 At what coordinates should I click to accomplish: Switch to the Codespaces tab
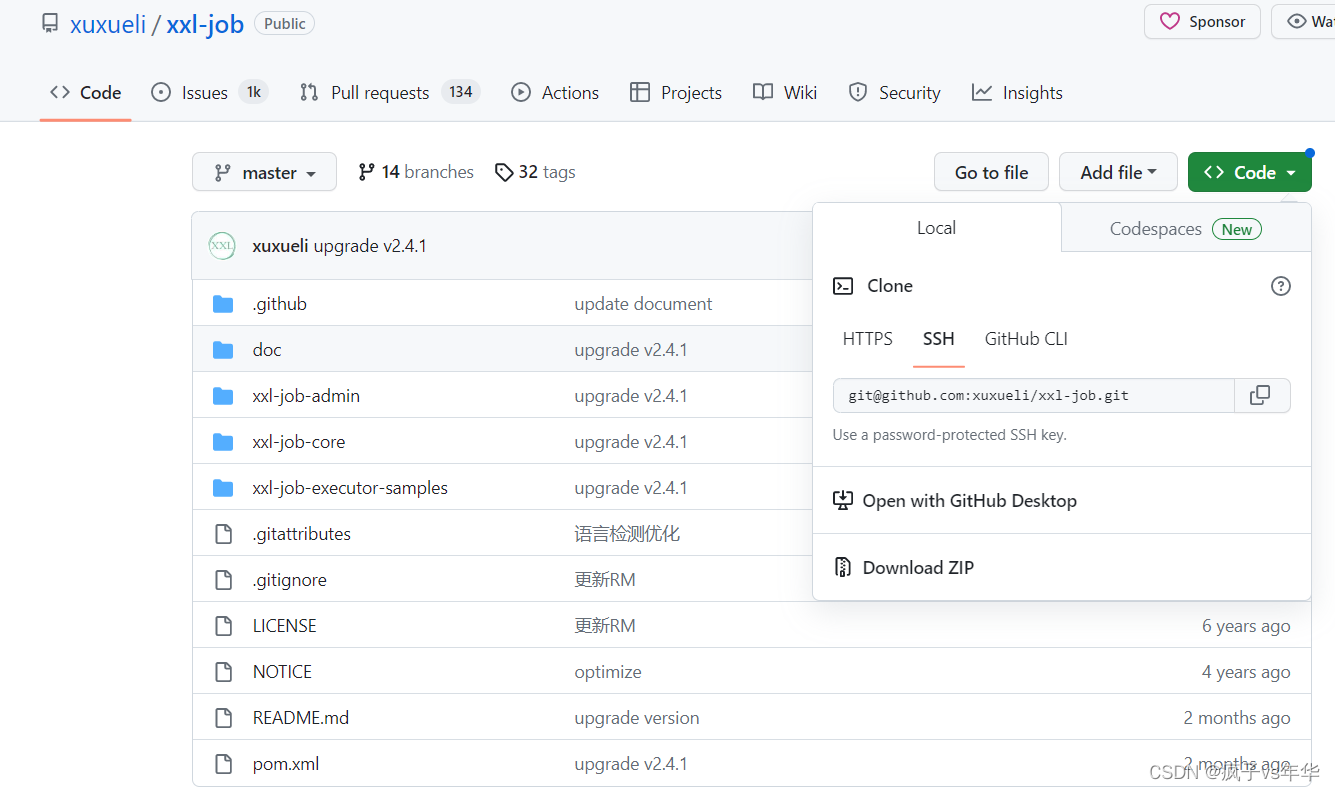point(1186,229)
